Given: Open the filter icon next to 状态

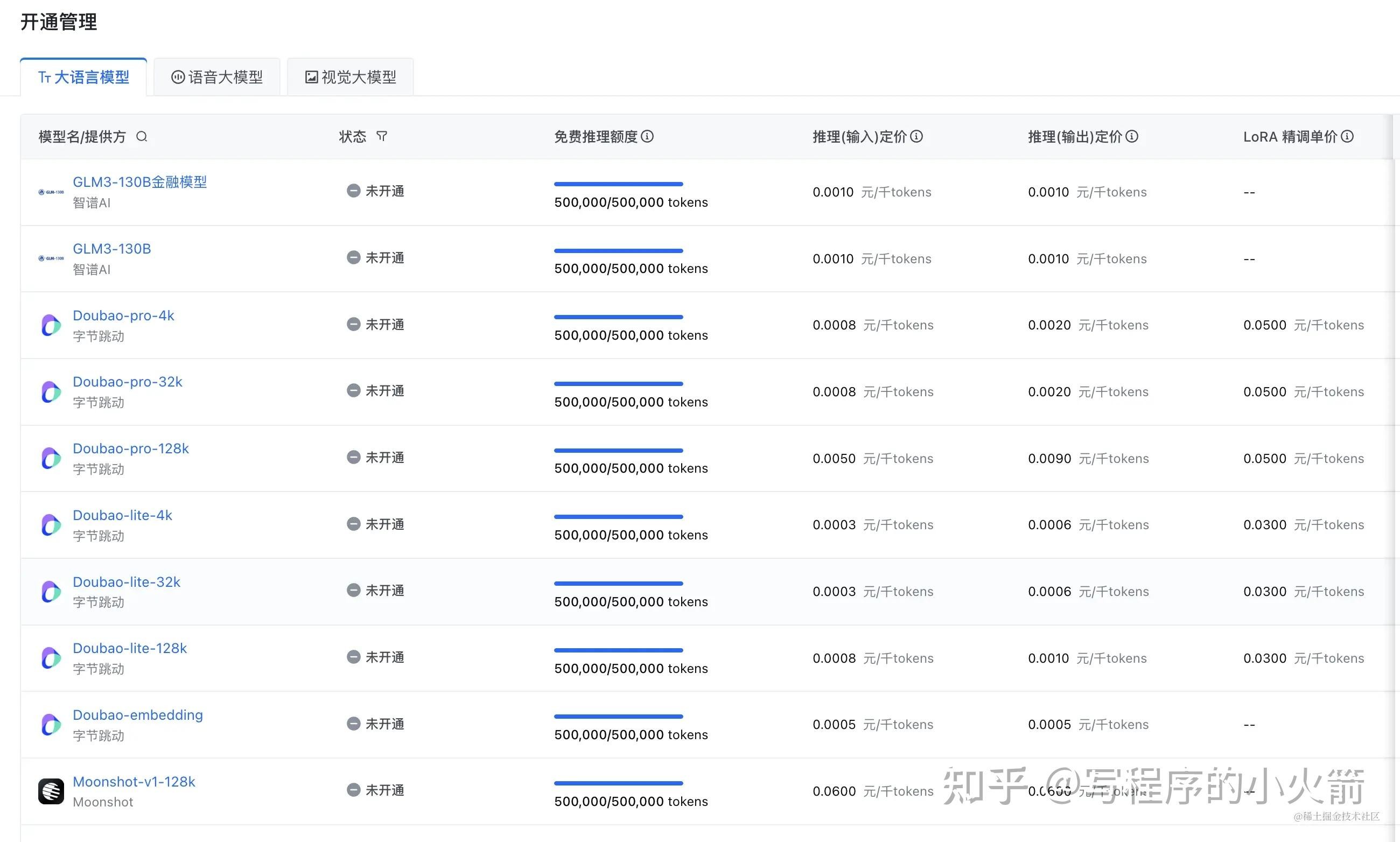Looking at the screenshot, I should [x=382, y=137].
